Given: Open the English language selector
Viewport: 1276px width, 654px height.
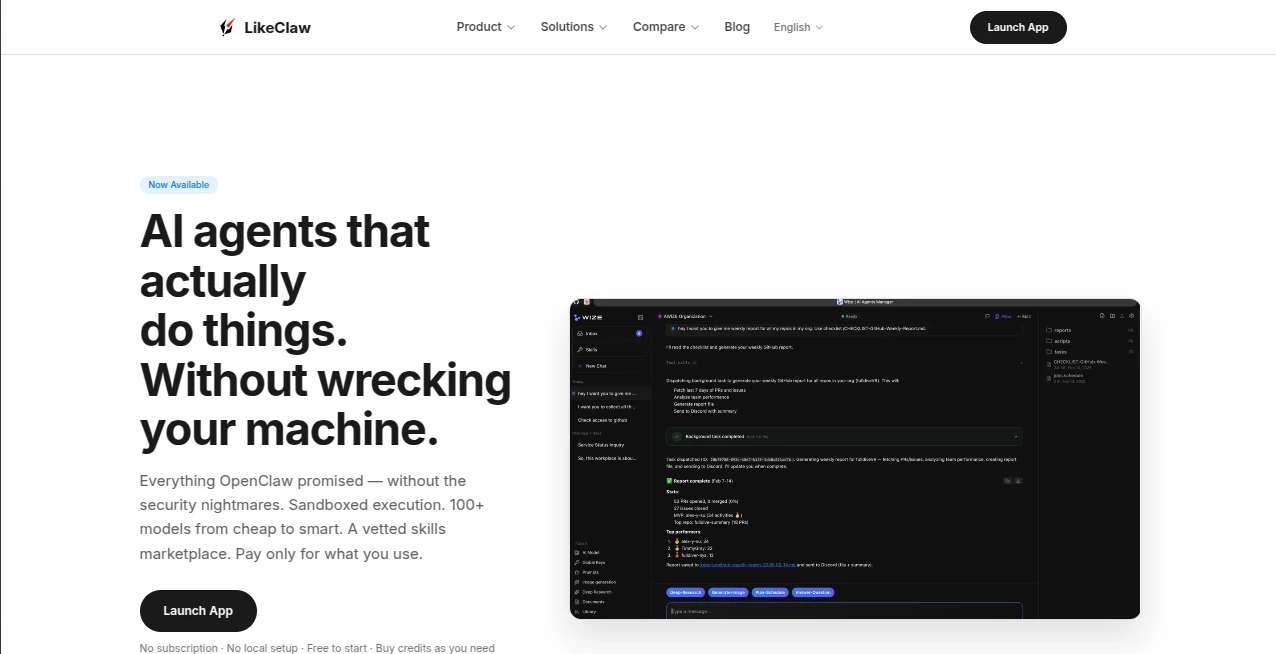Looking at the screenshot, I should [798, 27].
